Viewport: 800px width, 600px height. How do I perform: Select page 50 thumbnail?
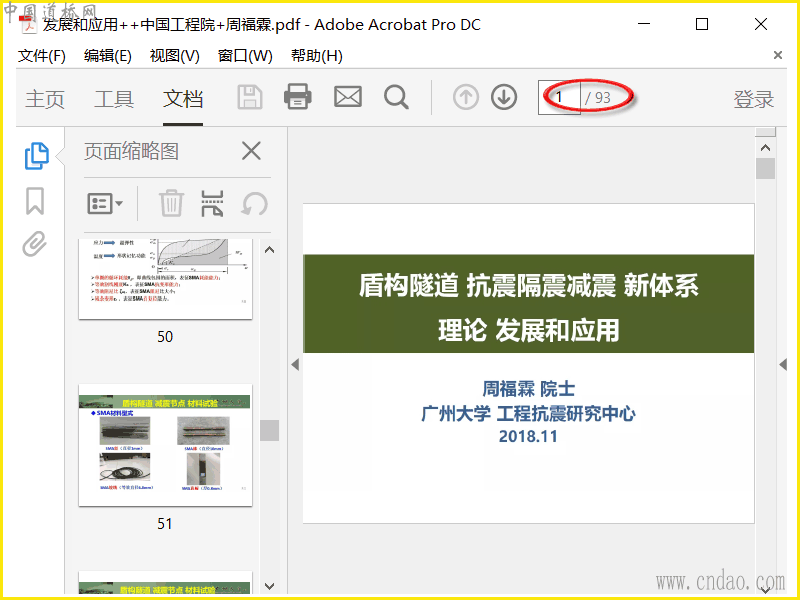coord(165,278)
